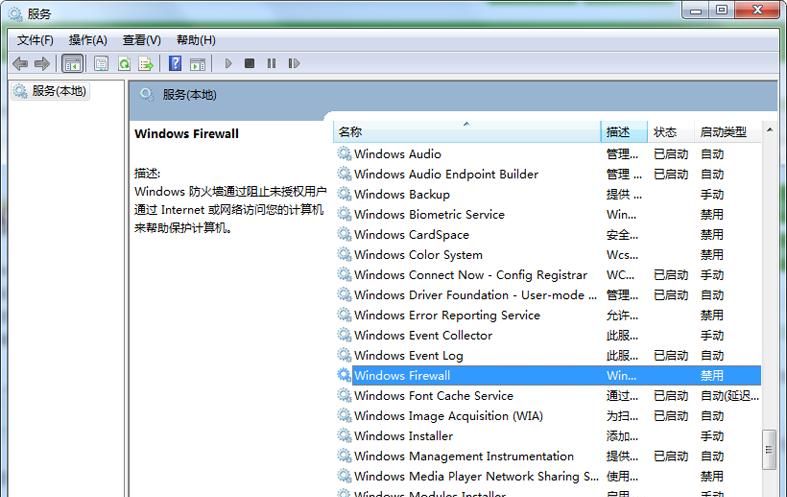Click the Start service play button
This screenshot has width=787, height=497.
click(x=228, y=63)
